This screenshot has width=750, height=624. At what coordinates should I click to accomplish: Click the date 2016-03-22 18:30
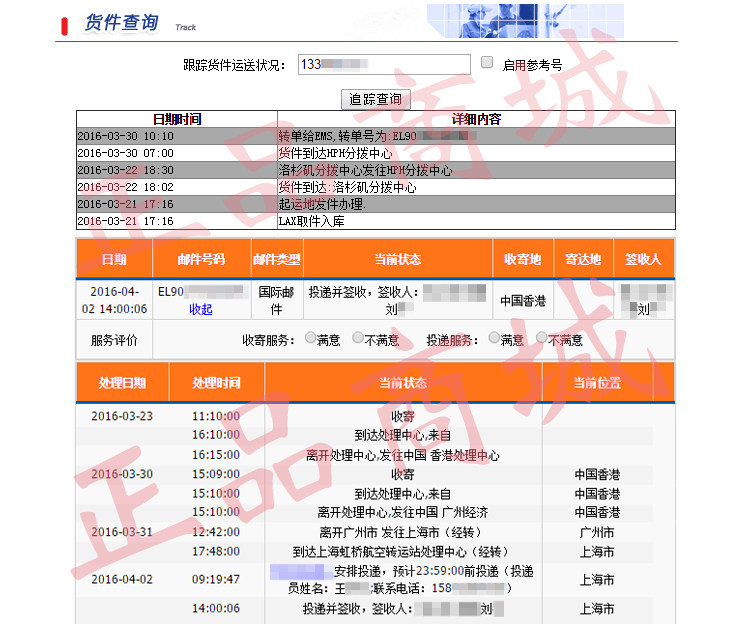tap(126, 170)
